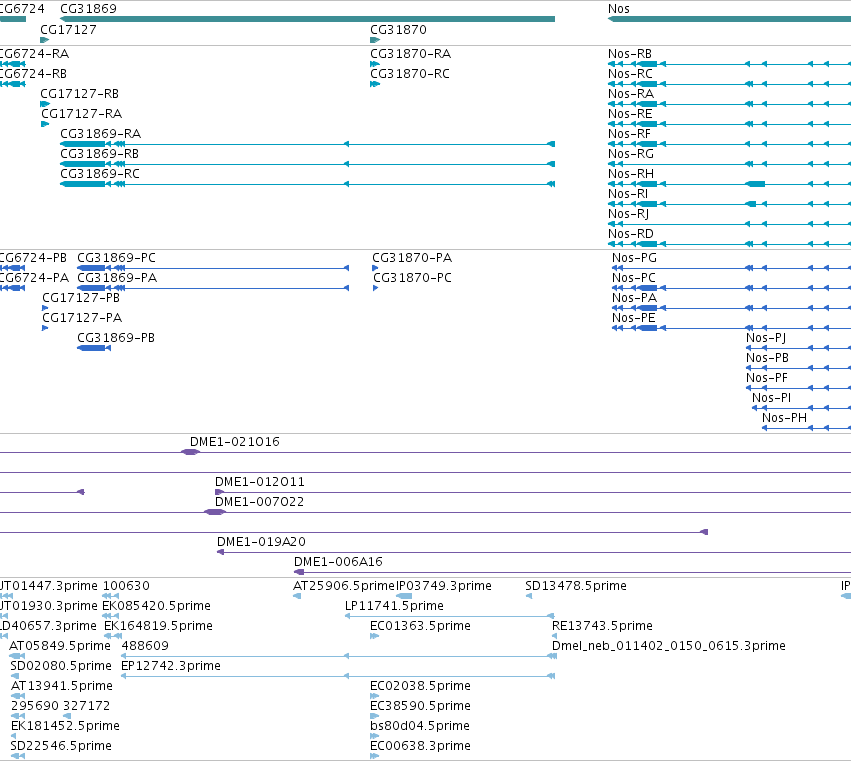The width and height of the screenshot is (851, 761).
Task: Click the Dmel_neb_011402_0150_0615.3prime label
Action: pyautogui.click(x=669, y=646)
